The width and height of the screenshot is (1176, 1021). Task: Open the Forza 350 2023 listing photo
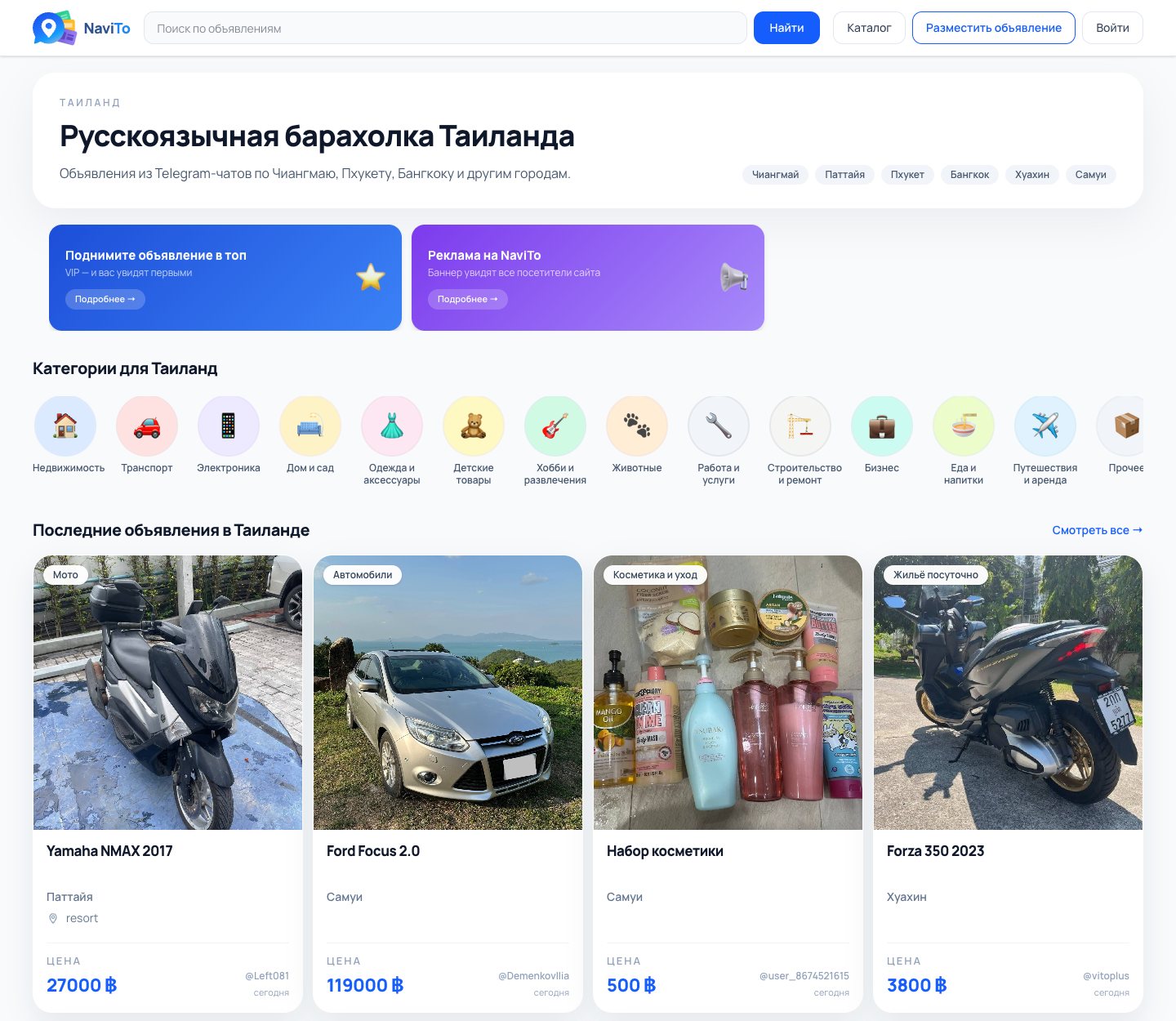(x=1008, y=693)
